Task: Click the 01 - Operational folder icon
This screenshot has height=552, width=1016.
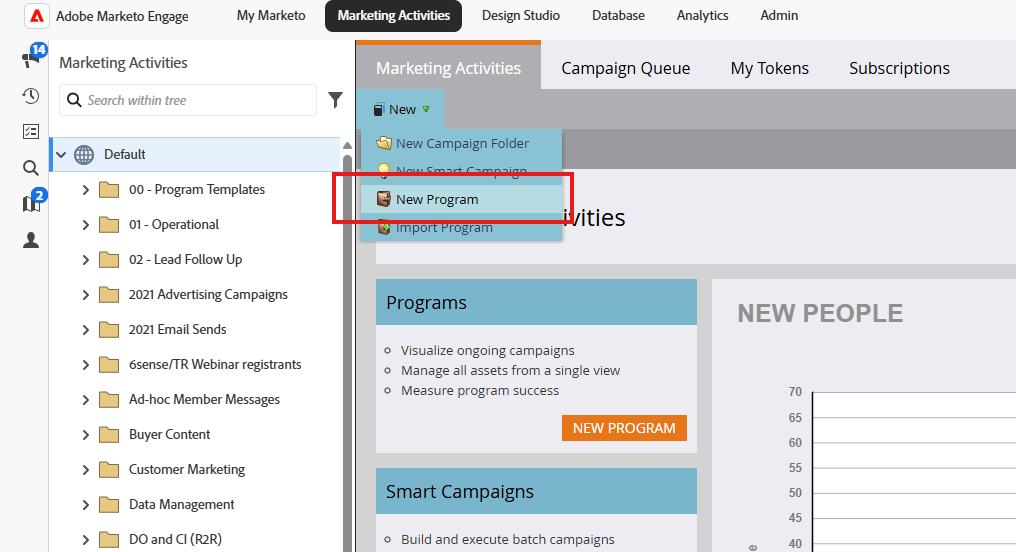Action: tap(109, 225)
